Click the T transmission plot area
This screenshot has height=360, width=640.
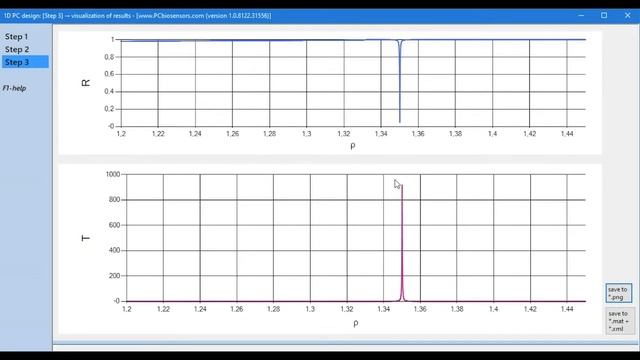pos(356,238)
